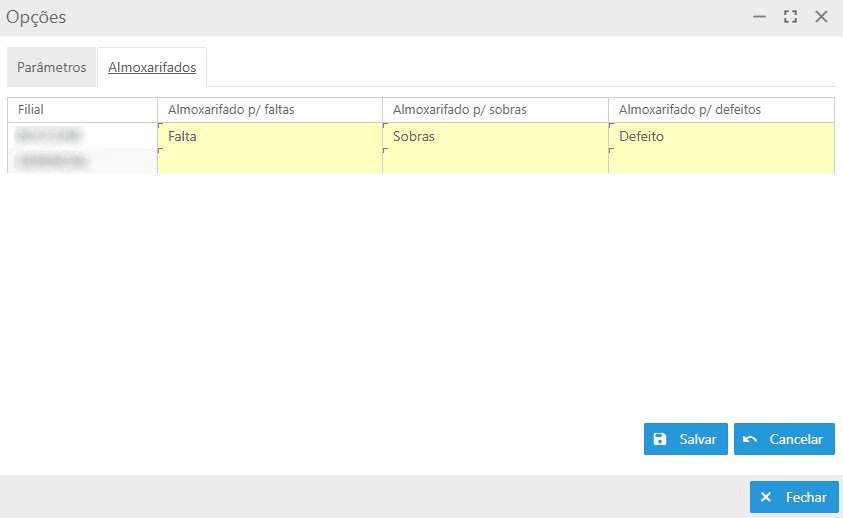
Task: Select empty sobras cell in second row
Action: tap(495, 161)
